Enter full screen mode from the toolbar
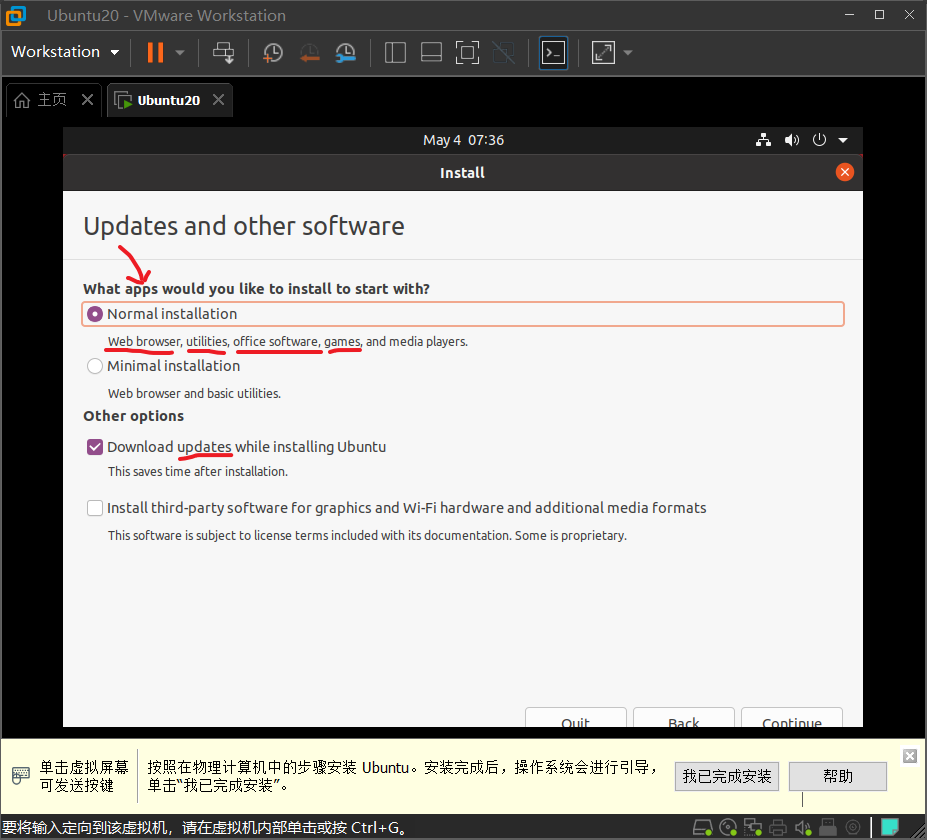Screen dimensions: 927x840 (467, 53)
